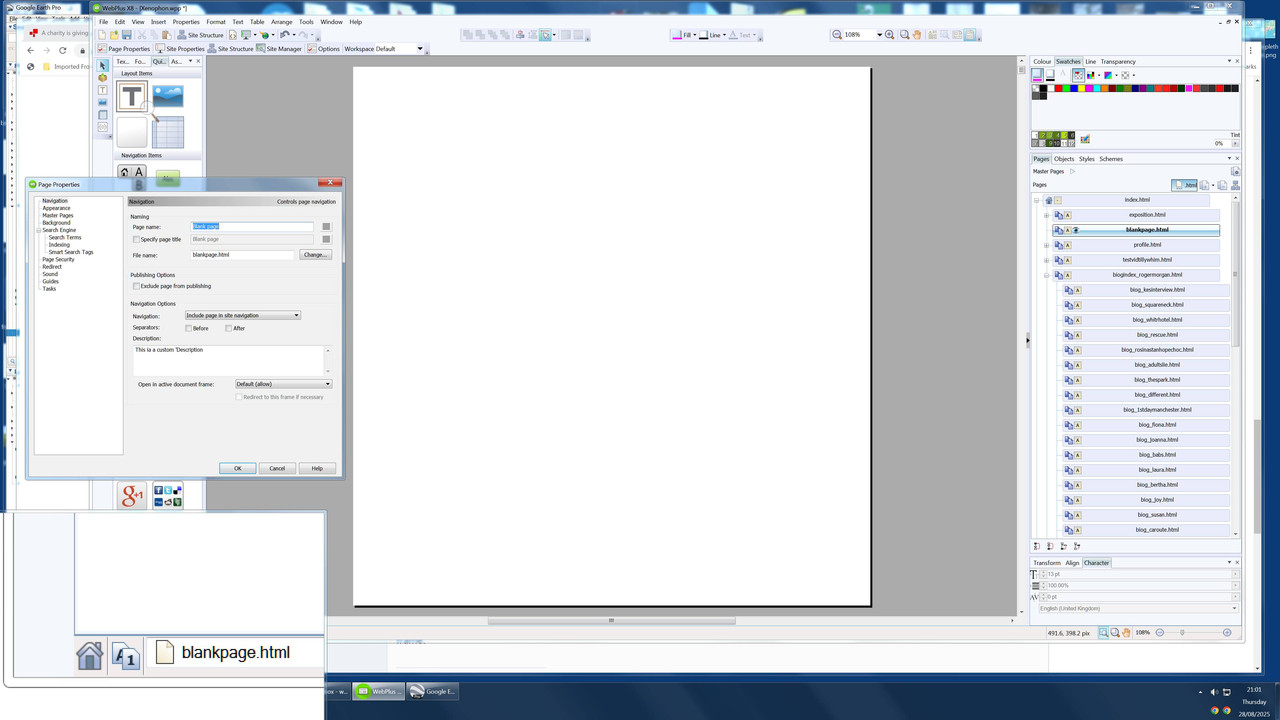Click the Save disk icon in toolbar

pyautogui.click(x=127, y=35)
